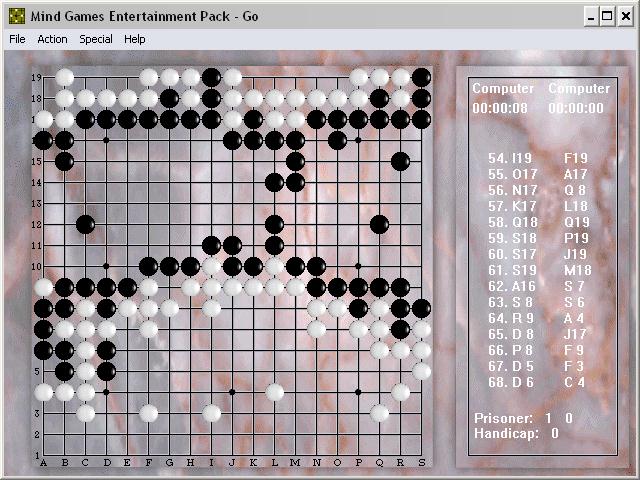640x480 pixels.
Task: Click the reply move 'M18' in list
Action: coord(578,270)
